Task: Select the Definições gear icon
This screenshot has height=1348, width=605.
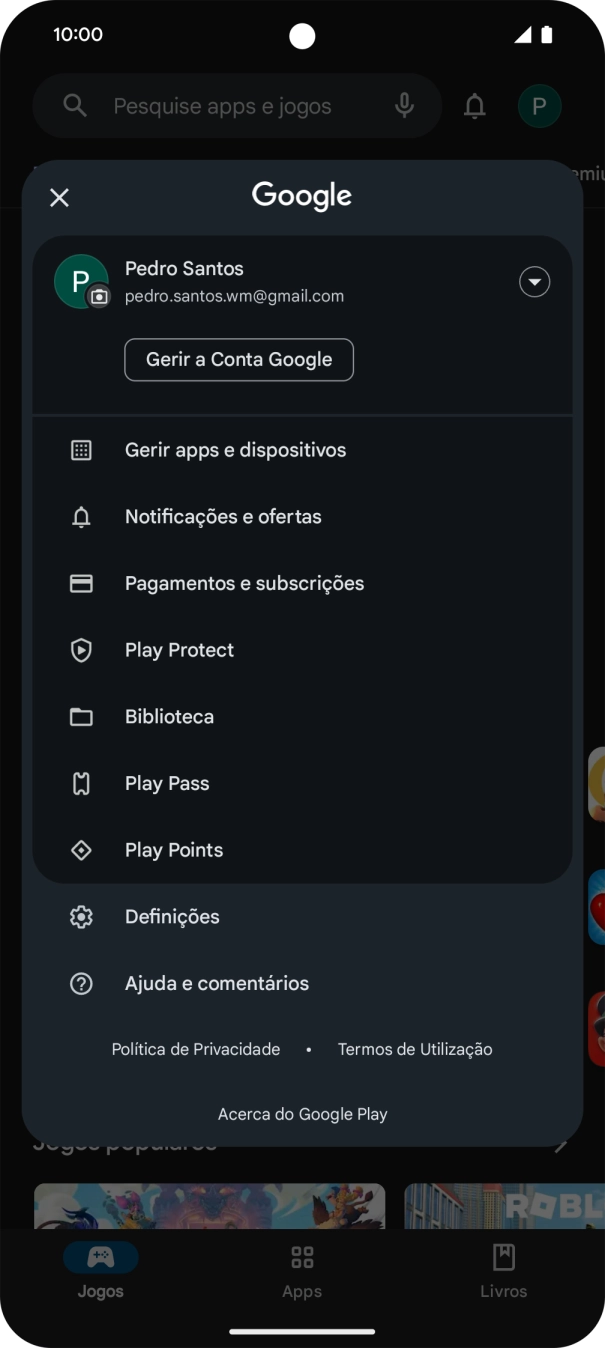Action: [x=81, y=916]
